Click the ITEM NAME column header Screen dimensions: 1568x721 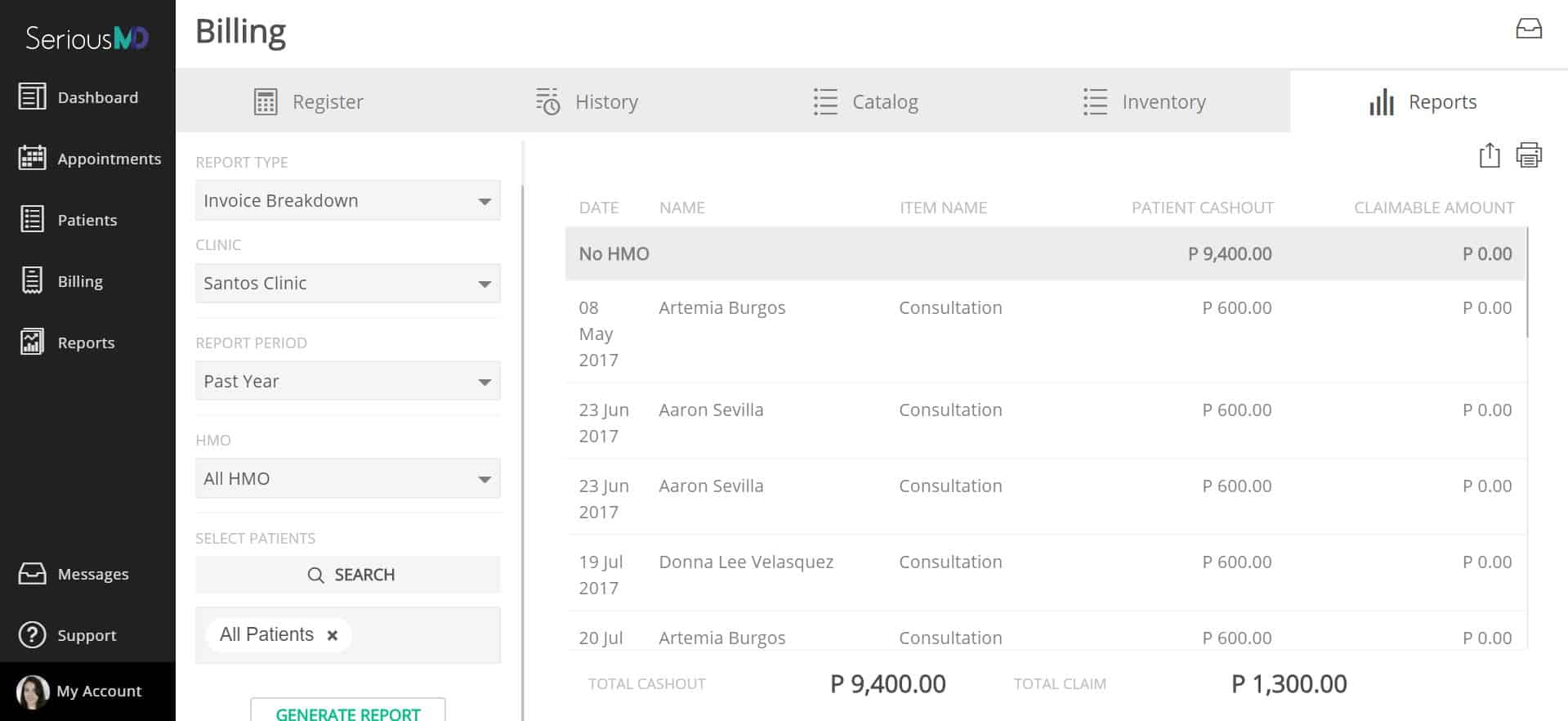tap(943, 208)
